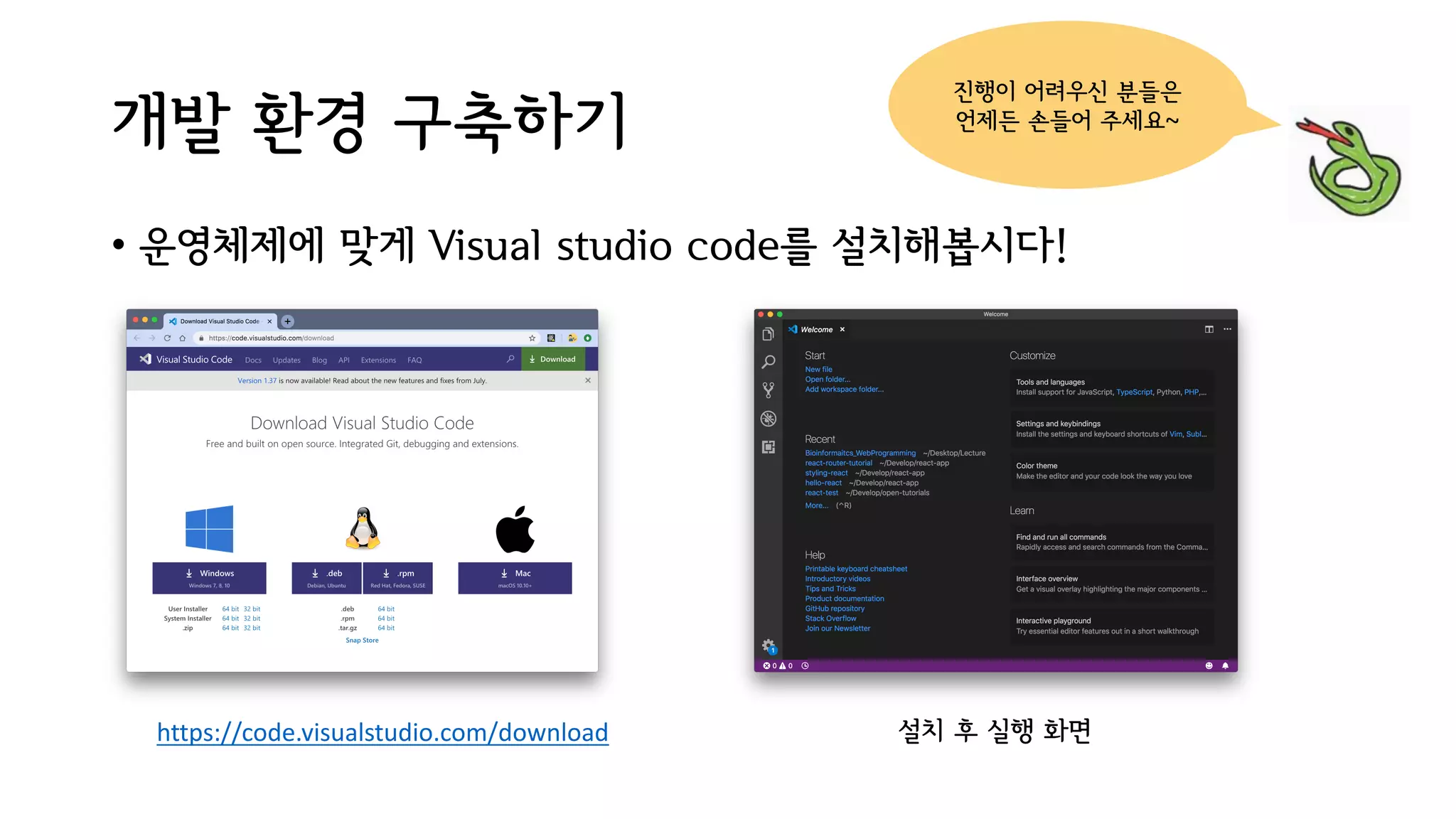Screen dimensions: 1456x819
Task: Open Docs in the site navigation
Action: coord(253,360)
